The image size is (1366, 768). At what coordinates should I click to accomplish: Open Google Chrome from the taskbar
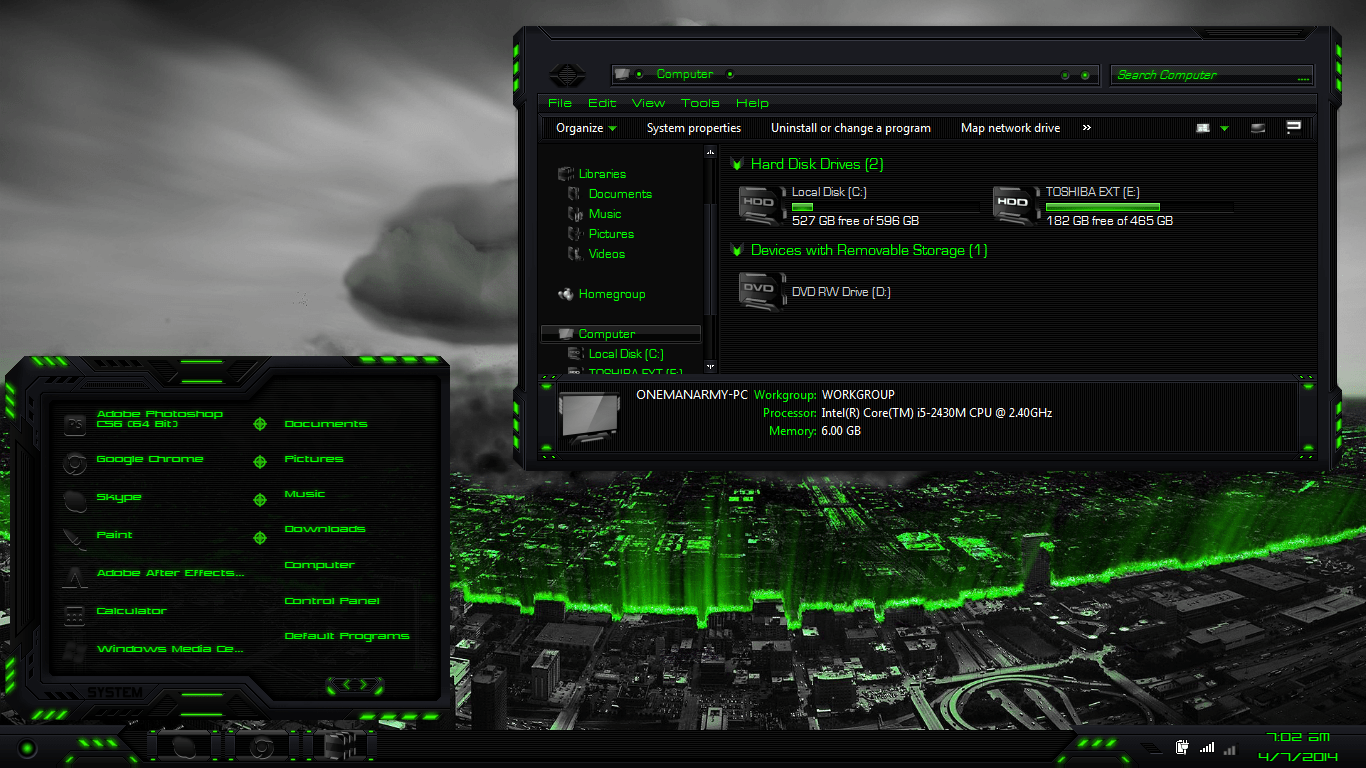260,746
